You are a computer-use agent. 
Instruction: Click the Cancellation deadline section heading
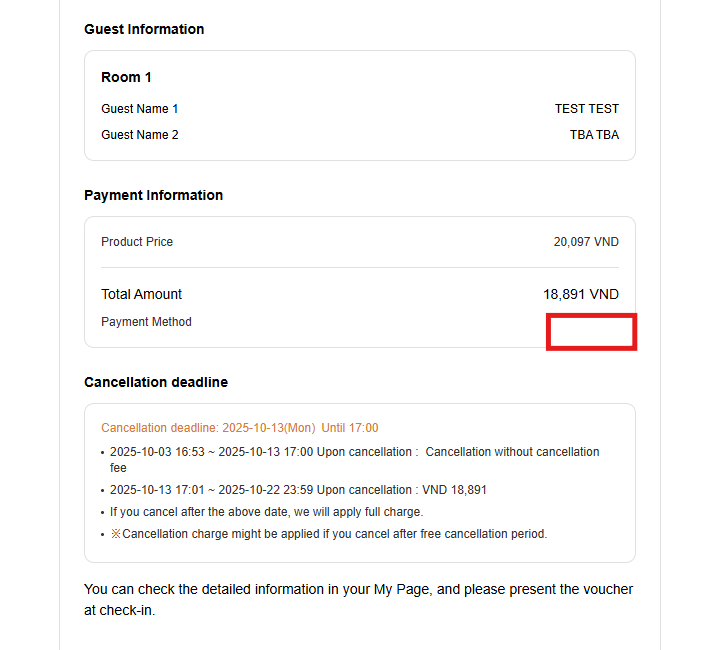156,382
